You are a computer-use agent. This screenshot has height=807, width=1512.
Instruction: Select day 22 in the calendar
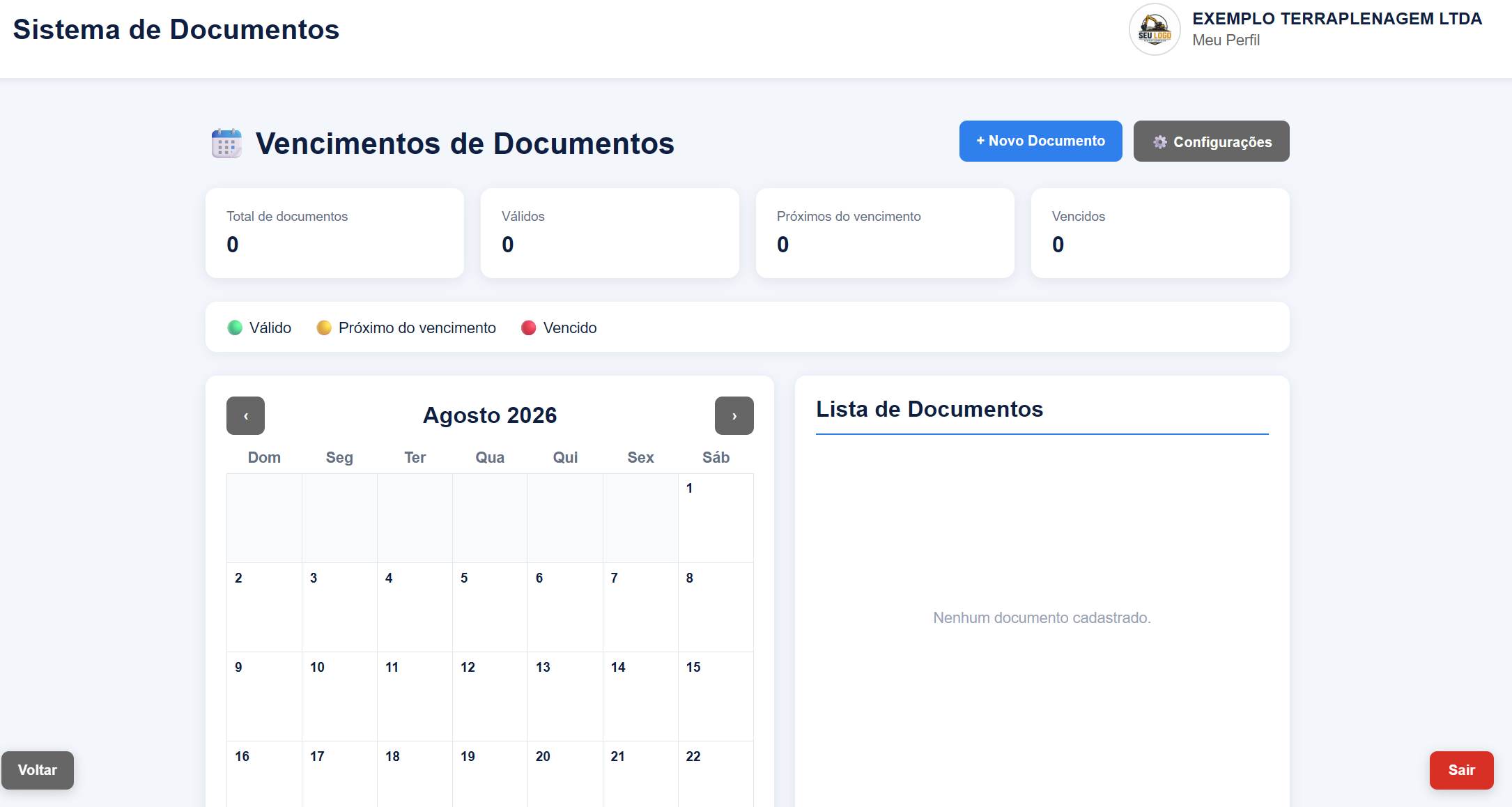pos(716,774)
